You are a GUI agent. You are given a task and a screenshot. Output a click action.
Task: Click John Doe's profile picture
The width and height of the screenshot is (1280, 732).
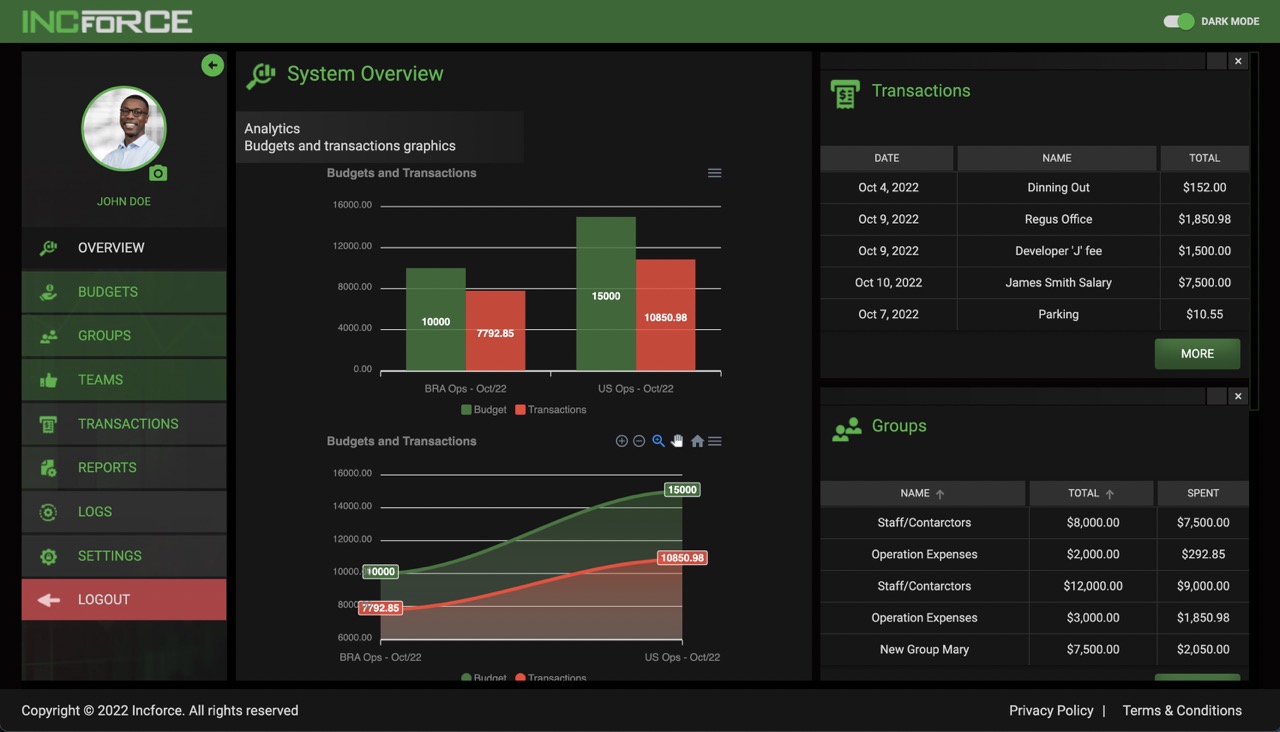click(x=124, y=128)
